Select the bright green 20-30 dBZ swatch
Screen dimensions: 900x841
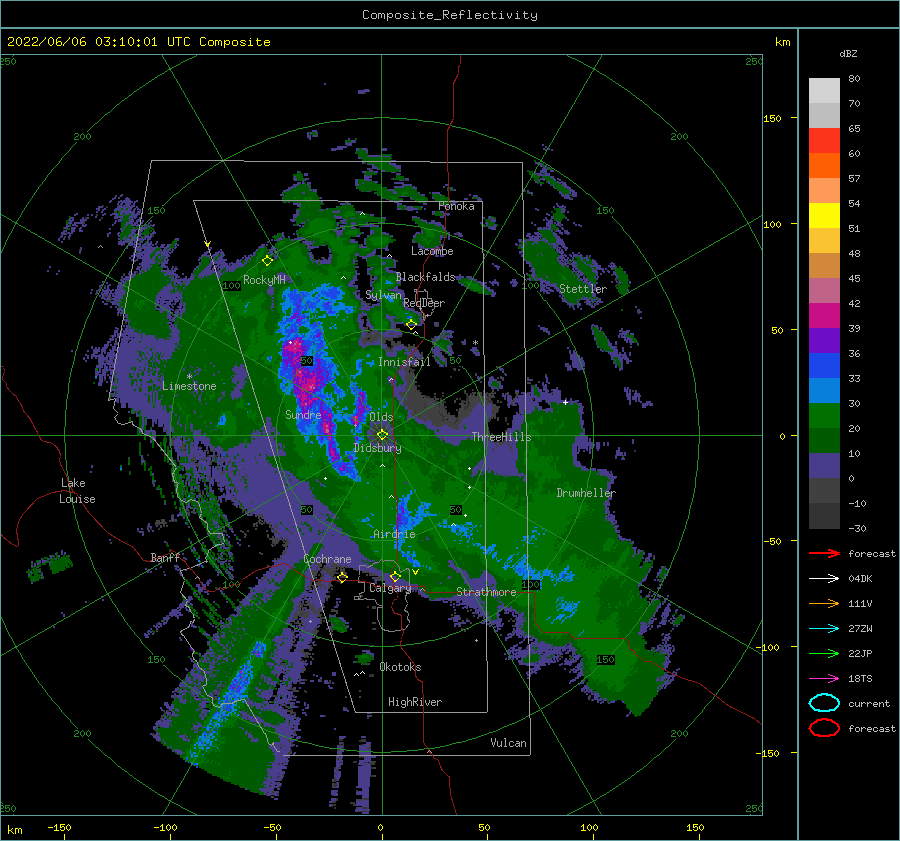824,416
